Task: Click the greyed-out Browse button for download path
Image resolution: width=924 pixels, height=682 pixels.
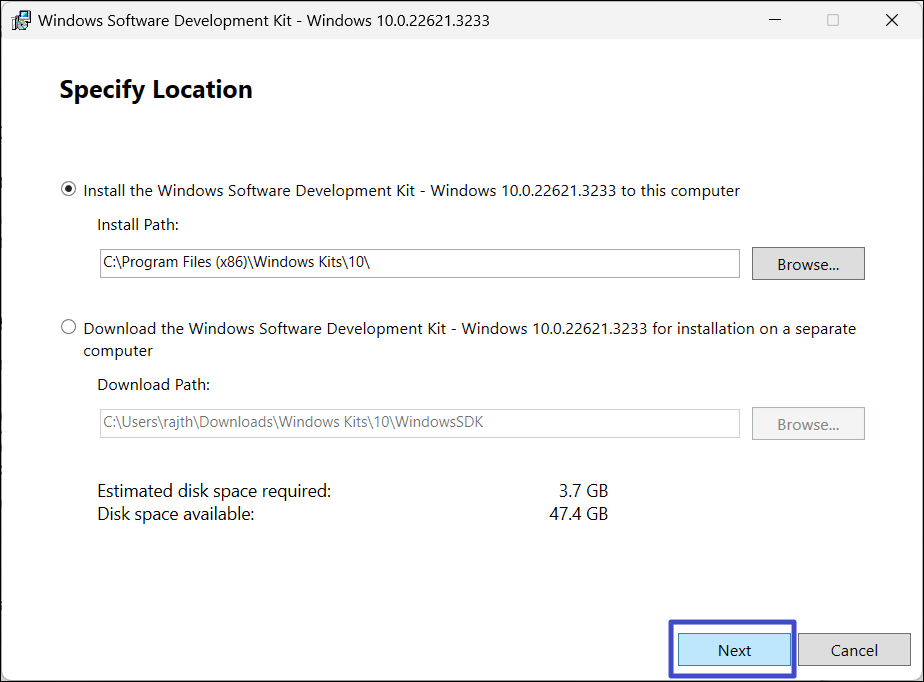Action: pyautogui.click(x=808, y=424)
